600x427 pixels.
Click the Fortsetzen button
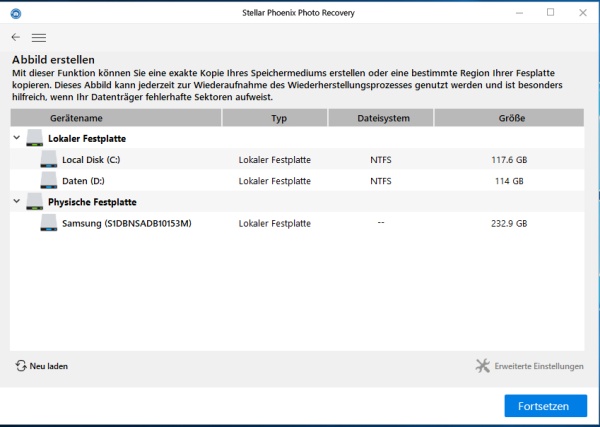click(x=545, y=406)
